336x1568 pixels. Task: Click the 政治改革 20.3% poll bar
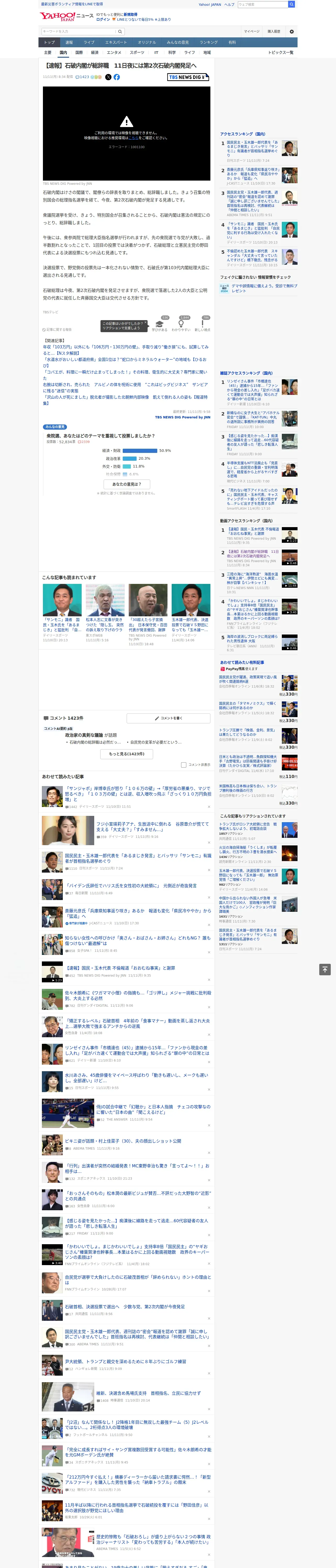click(130, 458)
